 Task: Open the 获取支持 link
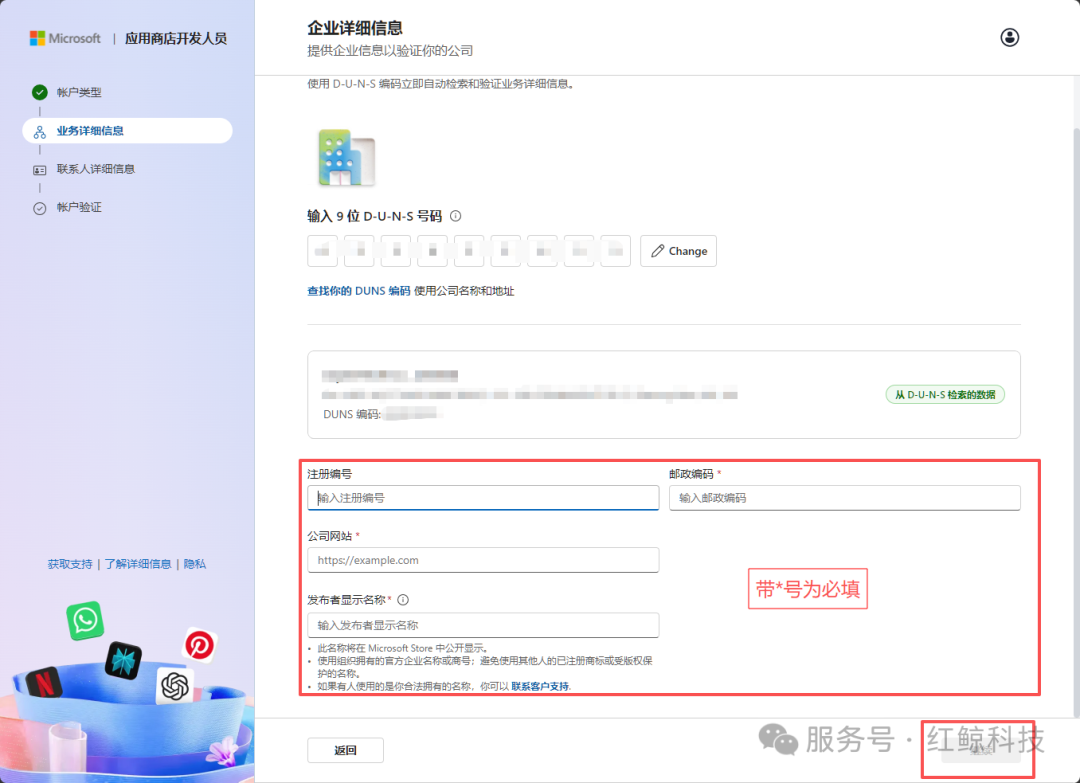[70, 564]
